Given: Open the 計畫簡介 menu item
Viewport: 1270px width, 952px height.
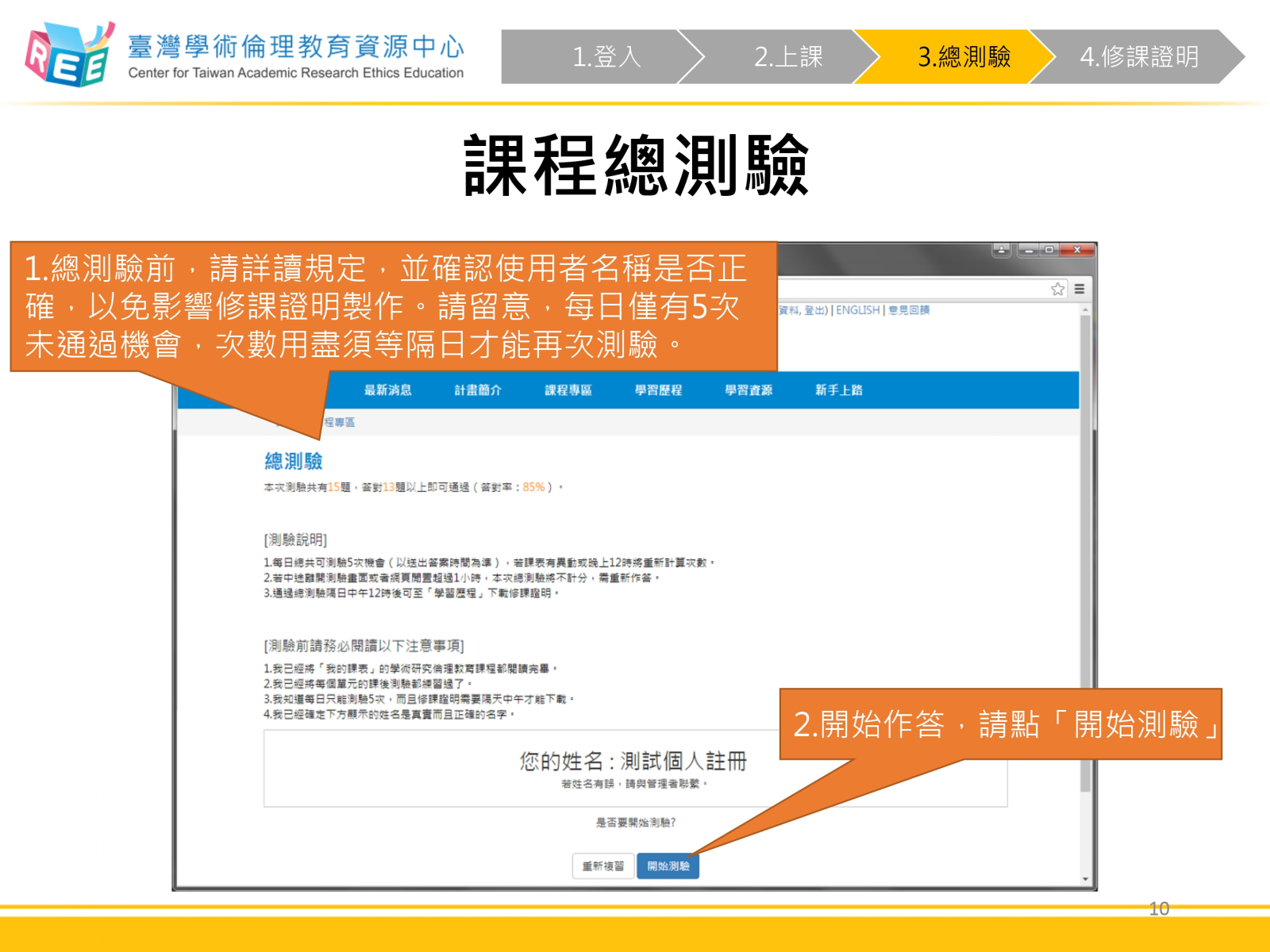Looking at the screenshot, I should [478, 390].
